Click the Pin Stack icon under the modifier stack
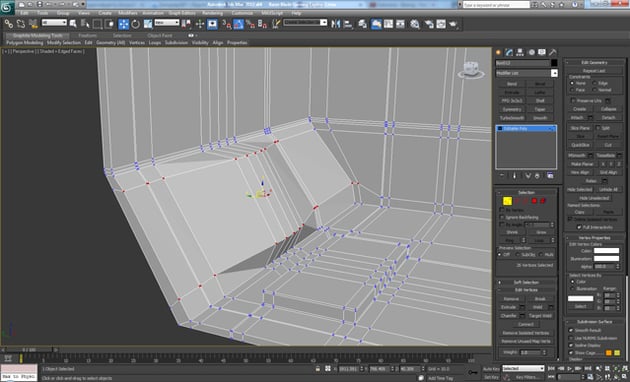 (x=502, y=176)
